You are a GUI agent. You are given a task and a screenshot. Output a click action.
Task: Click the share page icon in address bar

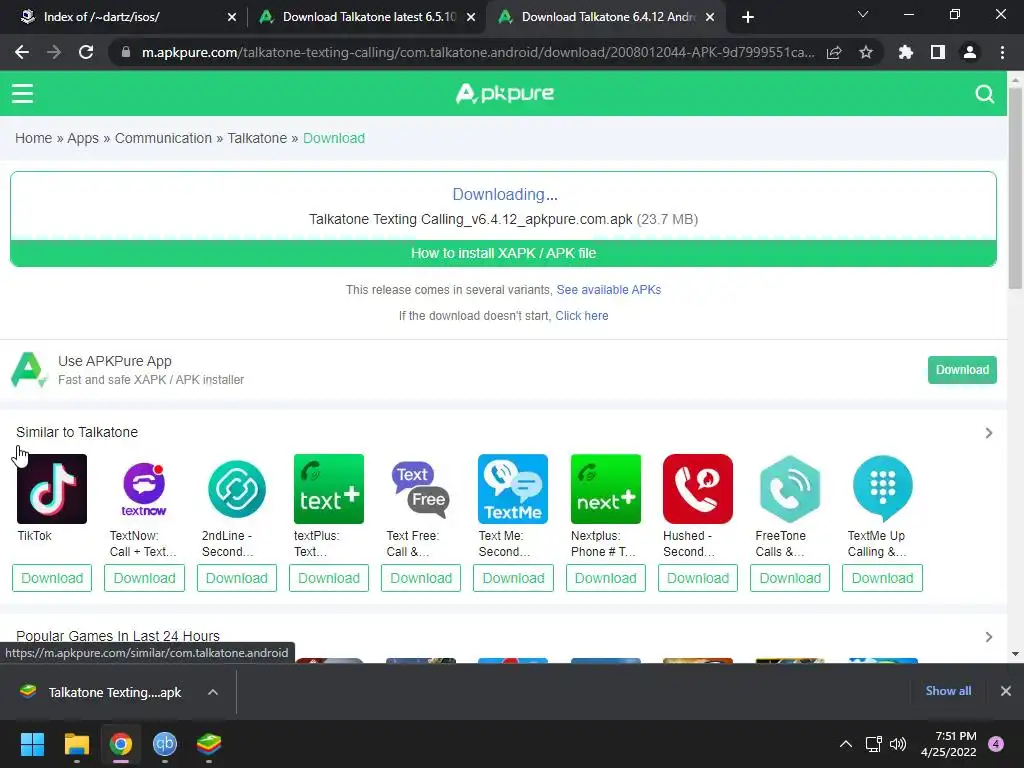(834, 52)
